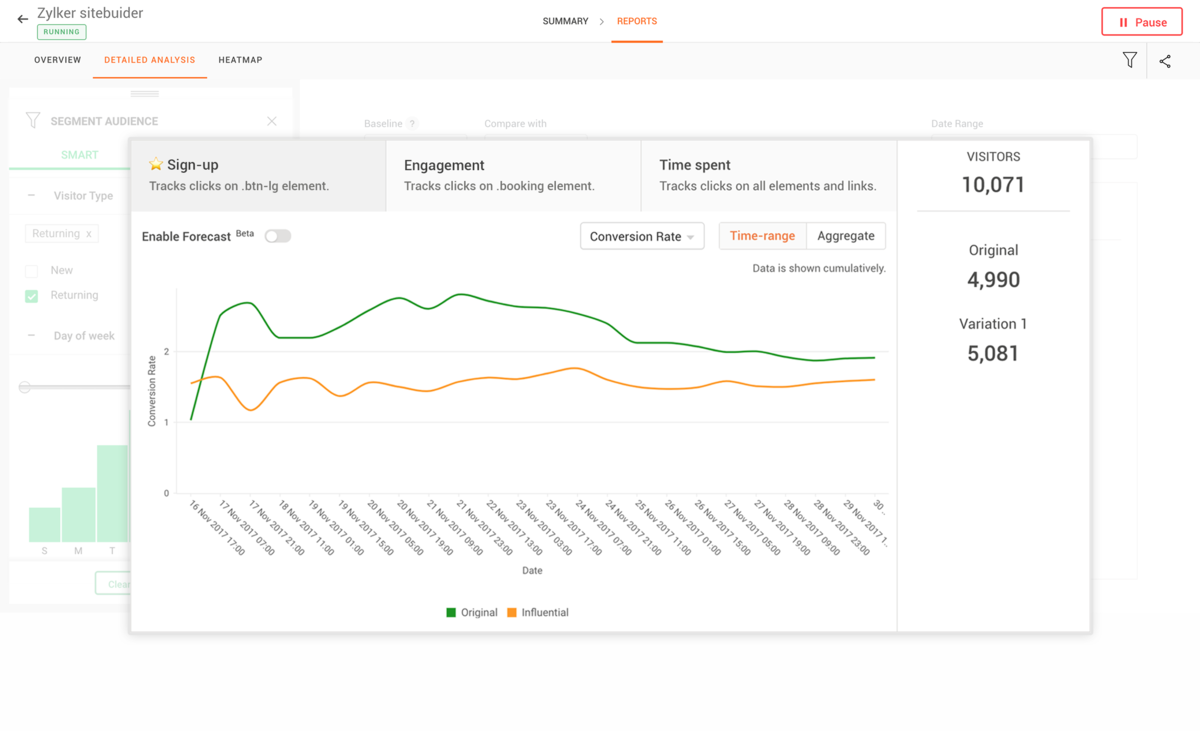Click the Tuesday bar in histogram
This screenshot has width=1200, height=731.
pos(113,493)
